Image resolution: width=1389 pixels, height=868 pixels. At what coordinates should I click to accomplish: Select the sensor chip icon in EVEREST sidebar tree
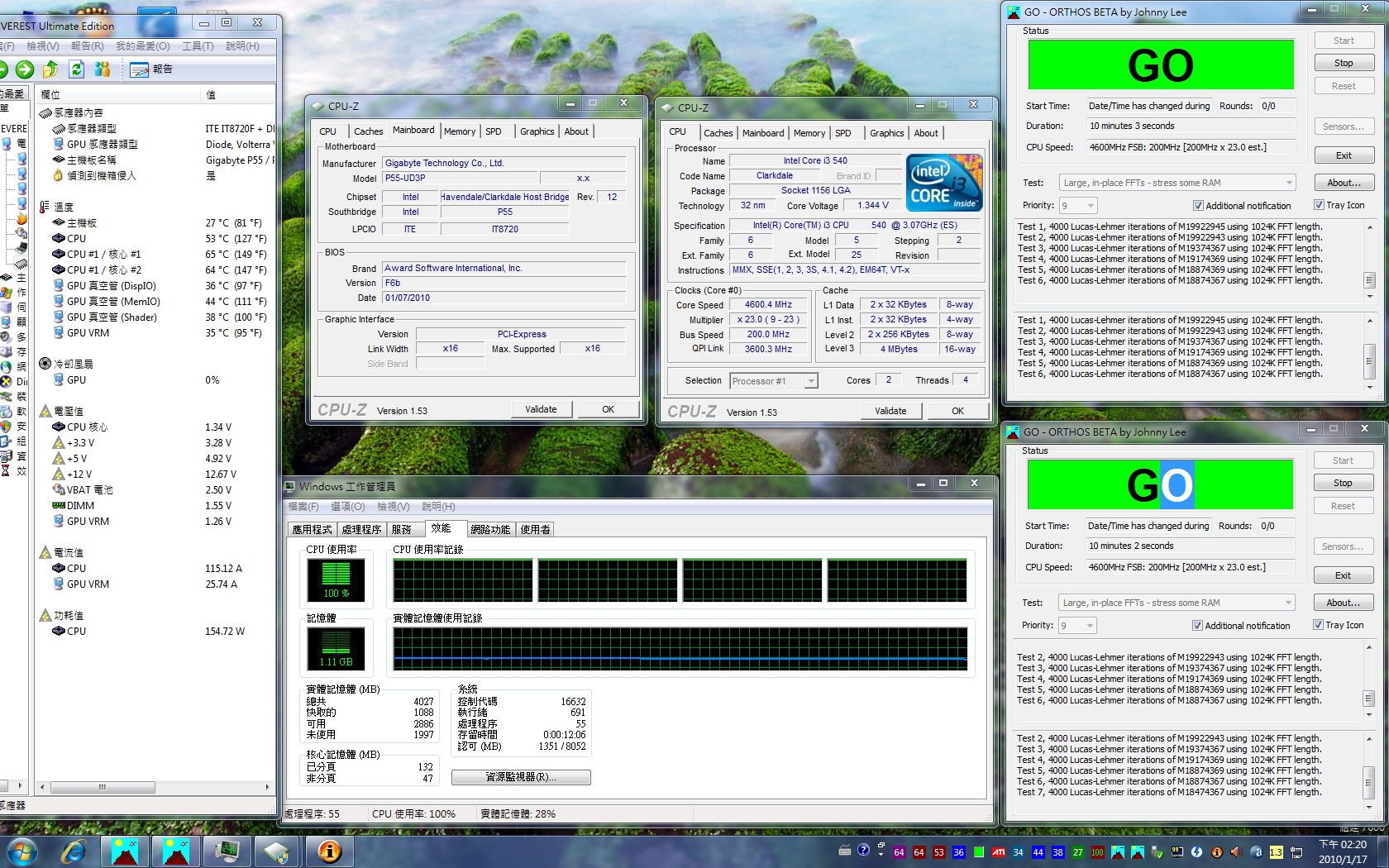[x=21, y=264]
